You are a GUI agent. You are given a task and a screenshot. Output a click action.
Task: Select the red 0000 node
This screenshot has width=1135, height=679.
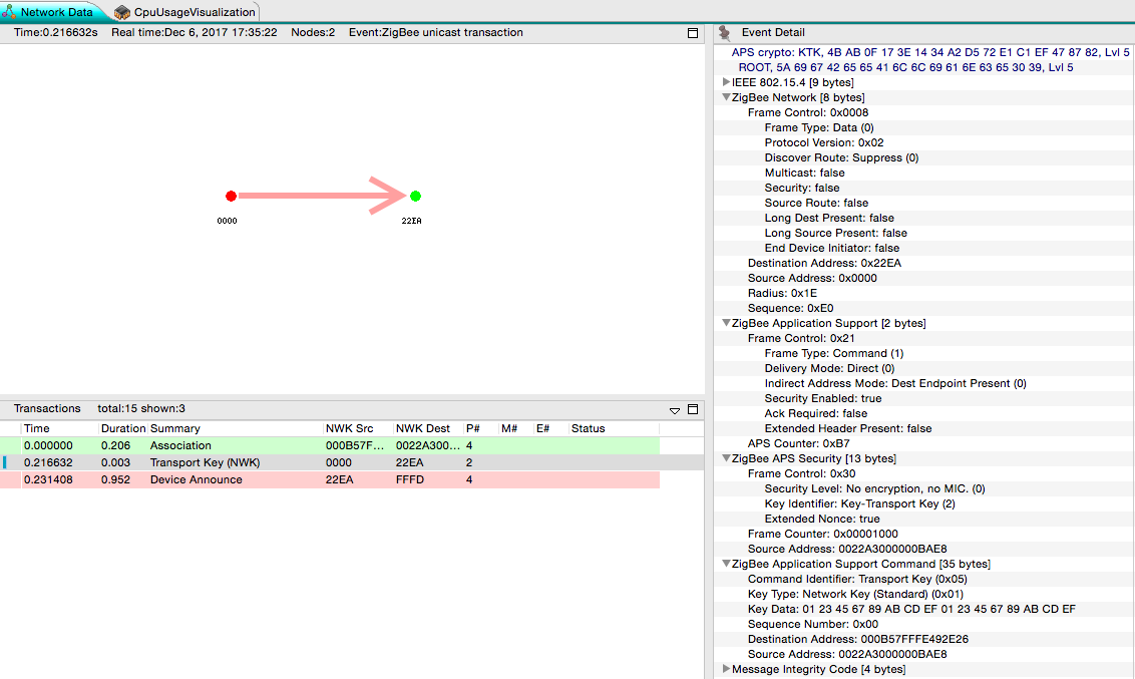pyautogui.click(x=230, y=196)
